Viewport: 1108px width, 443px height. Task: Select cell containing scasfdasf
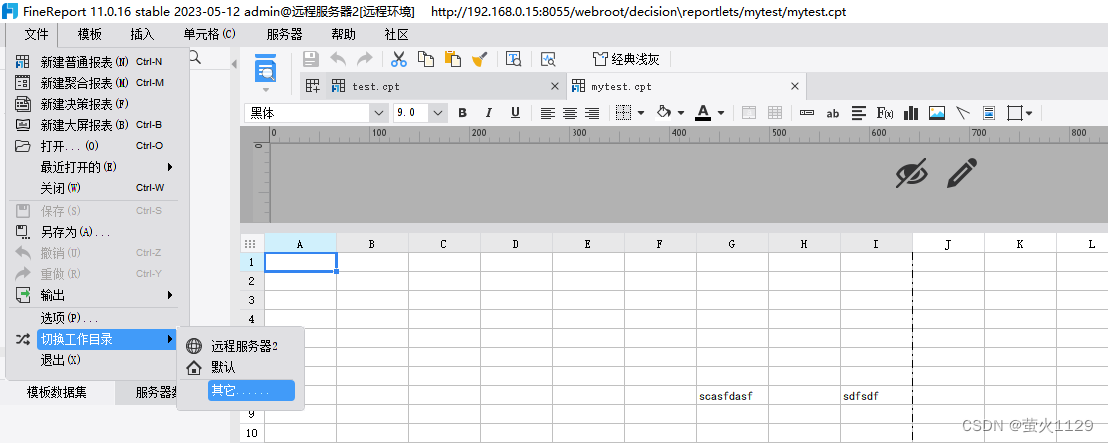(732, 396)
